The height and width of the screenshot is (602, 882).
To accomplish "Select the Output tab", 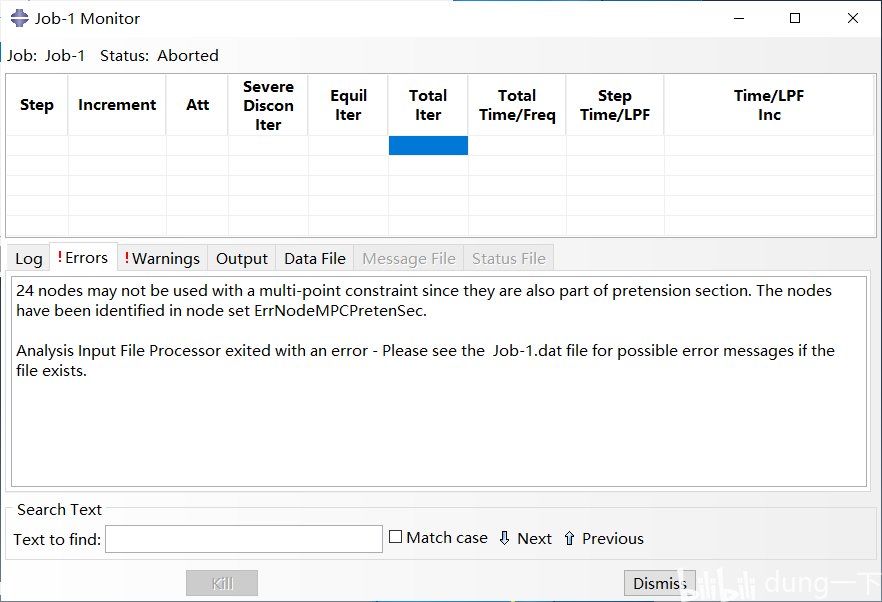I will (x=242, y=259).
